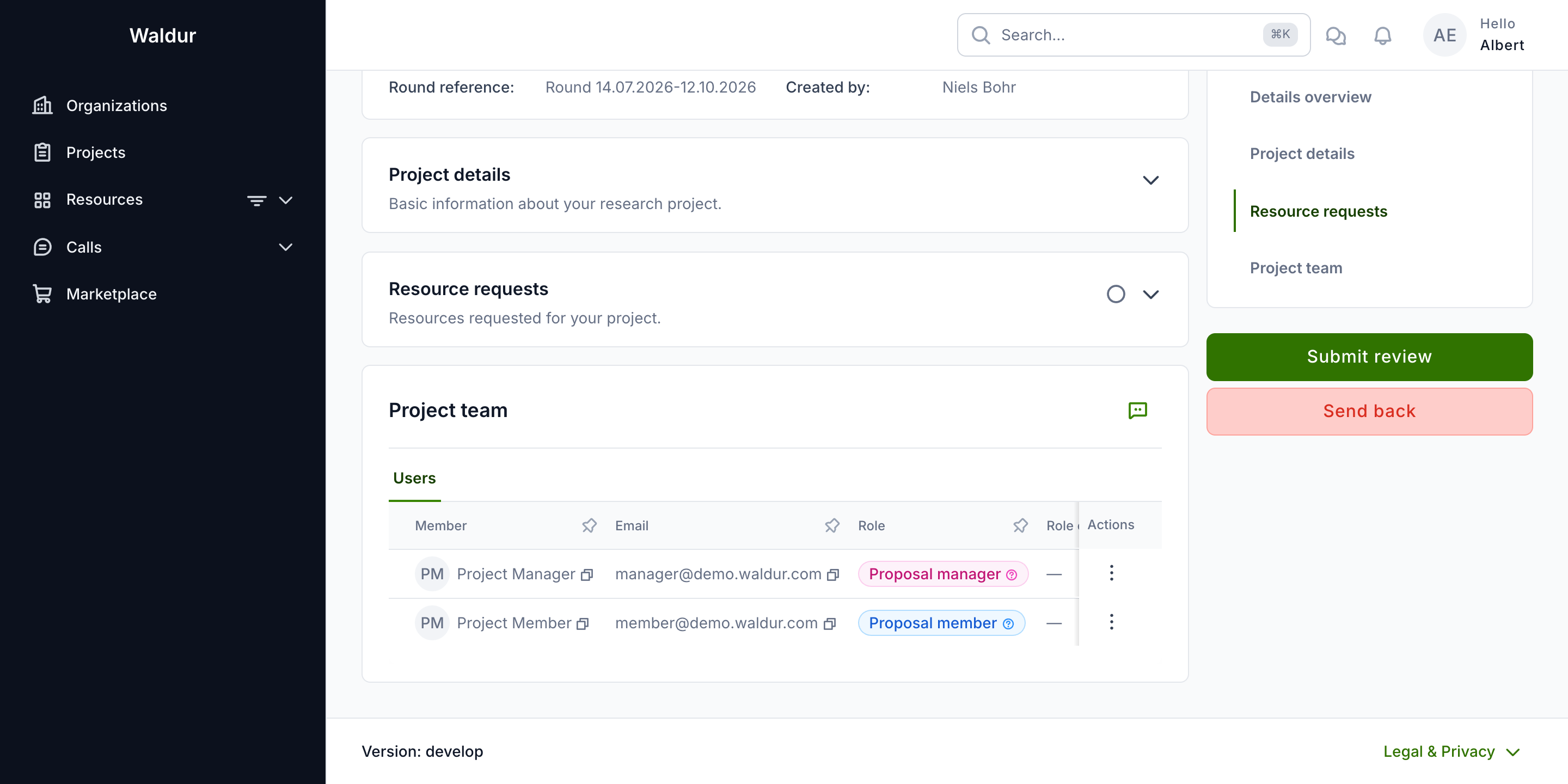Expand the Resources sidebar menu chevron

click(285, 200)
